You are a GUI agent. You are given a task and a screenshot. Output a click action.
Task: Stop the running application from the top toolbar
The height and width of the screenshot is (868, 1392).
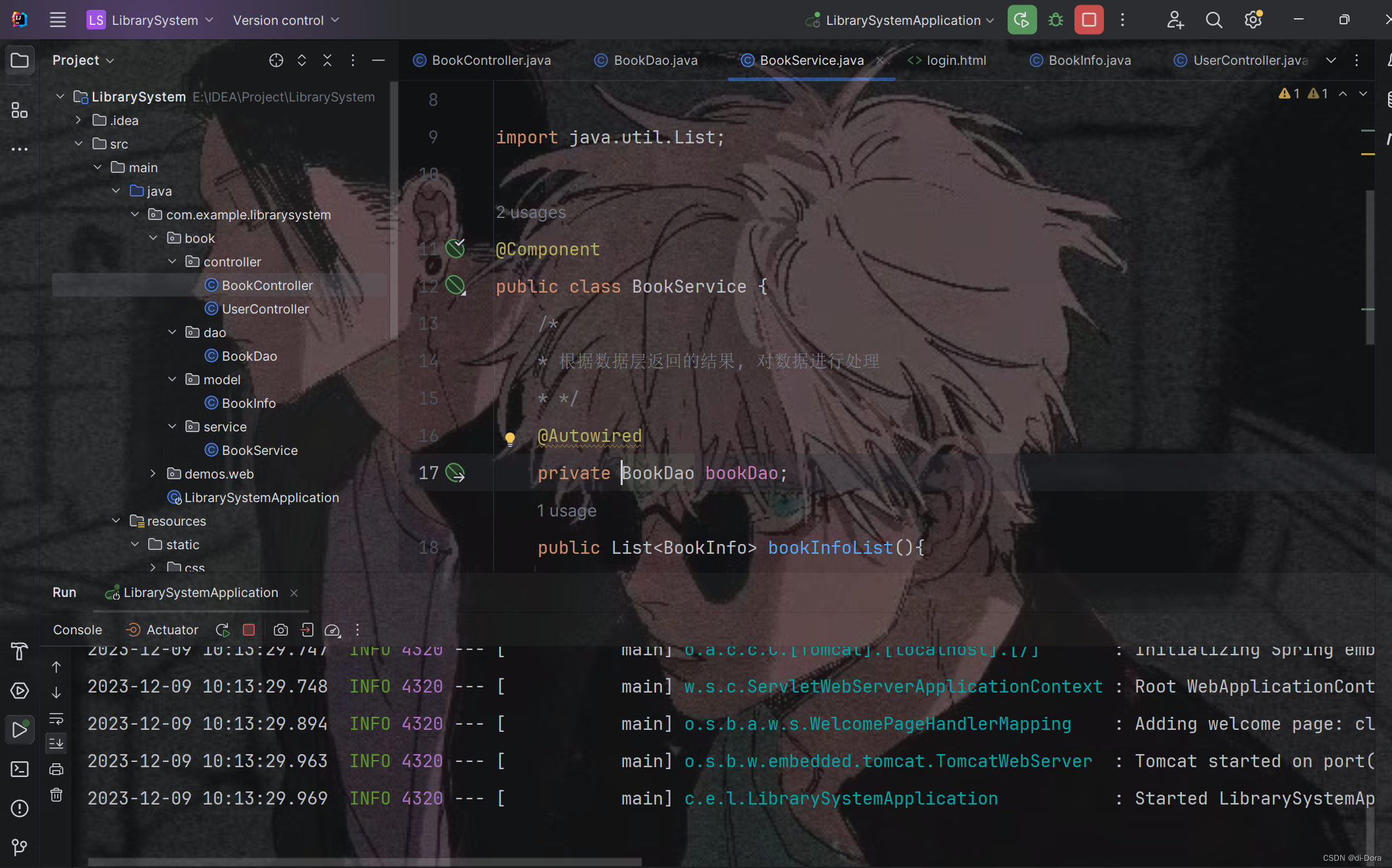tap(1089, 20)
